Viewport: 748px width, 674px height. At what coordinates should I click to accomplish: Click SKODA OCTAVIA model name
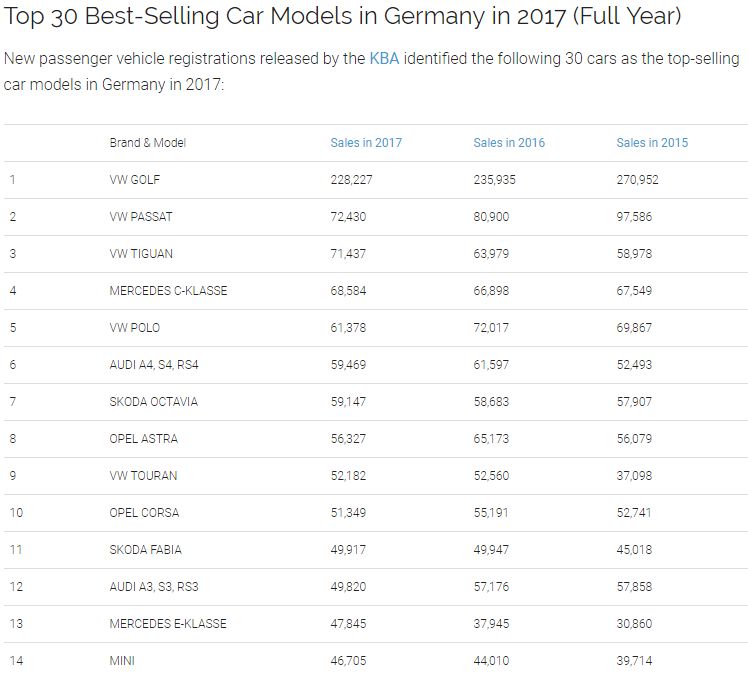click(153, 402)
